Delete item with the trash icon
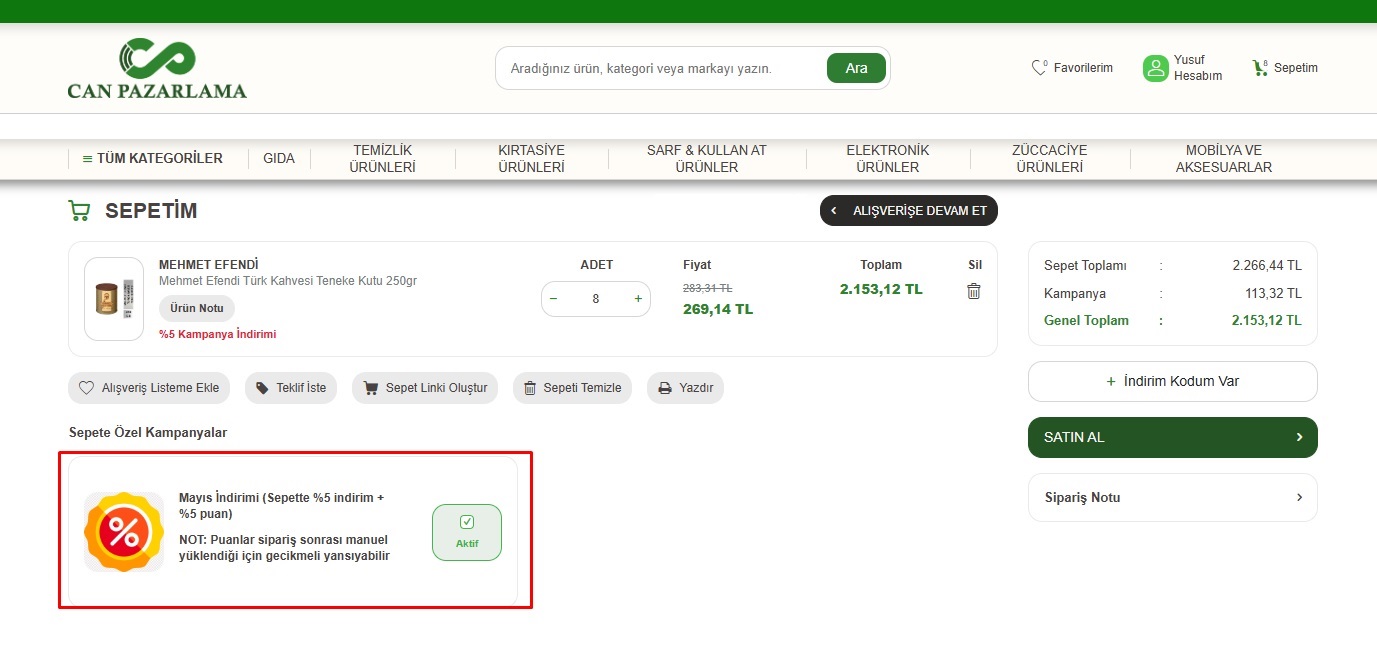Image resolution: width=1377 pixels, height=671 pixels. (974, 291)
